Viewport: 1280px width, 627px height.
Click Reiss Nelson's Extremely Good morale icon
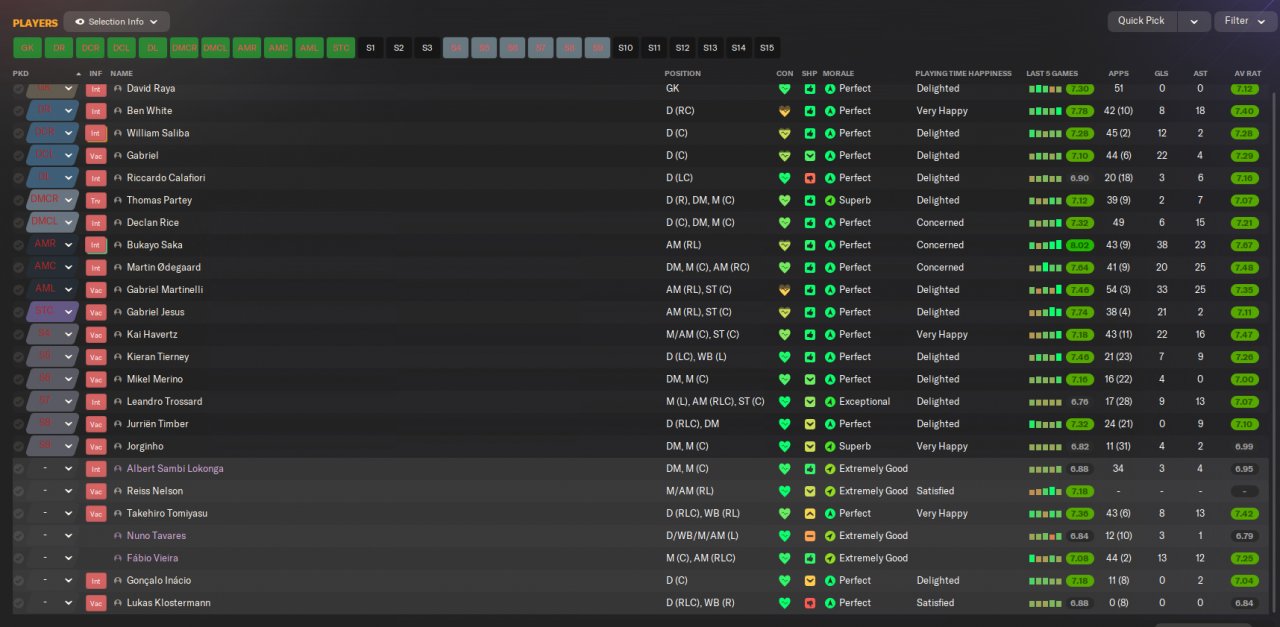coord(830,491)
